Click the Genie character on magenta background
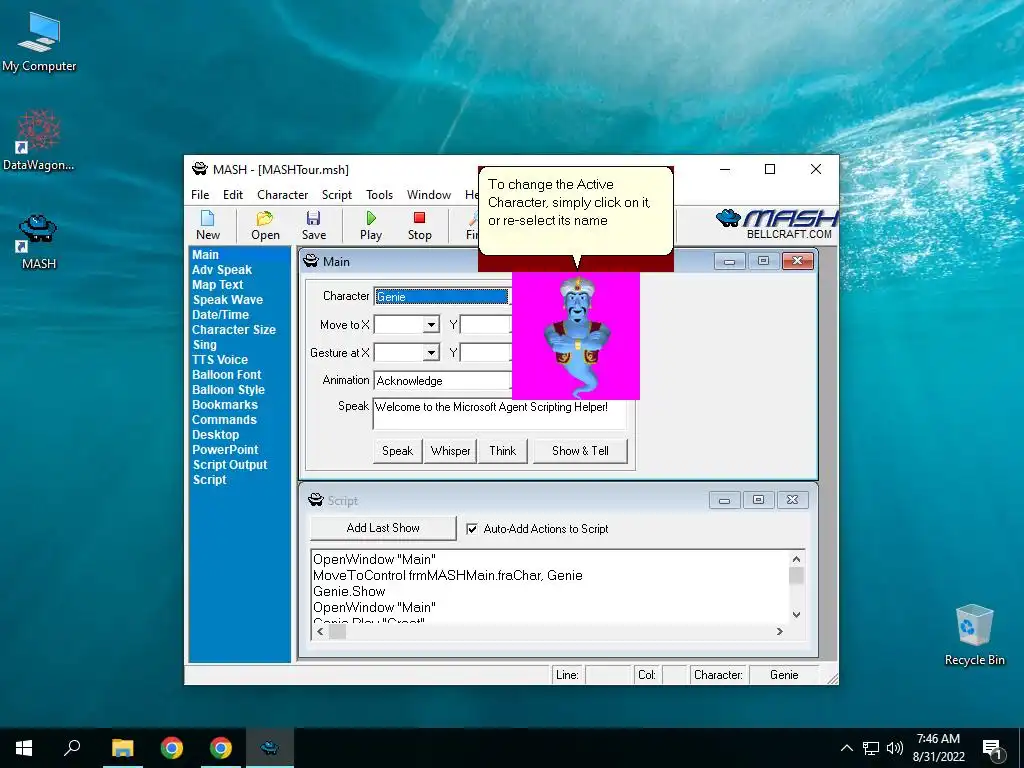This screenshot has width=1024, height=768. tap(576, 336)
